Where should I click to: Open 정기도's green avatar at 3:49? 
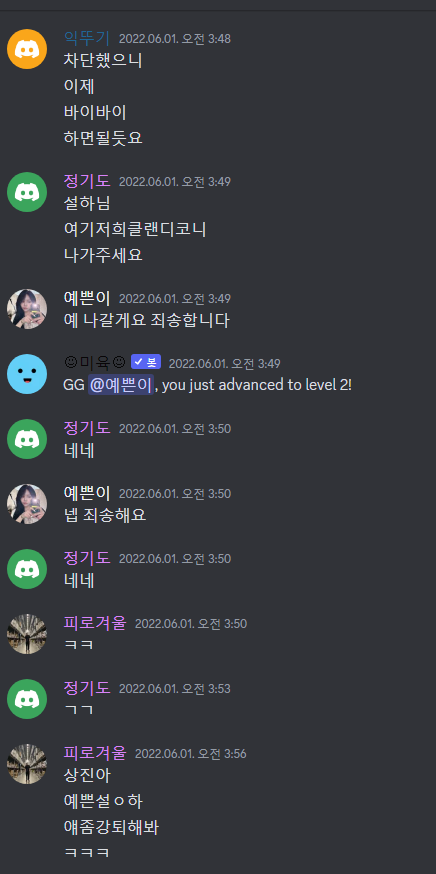click(x=27, y=192)
